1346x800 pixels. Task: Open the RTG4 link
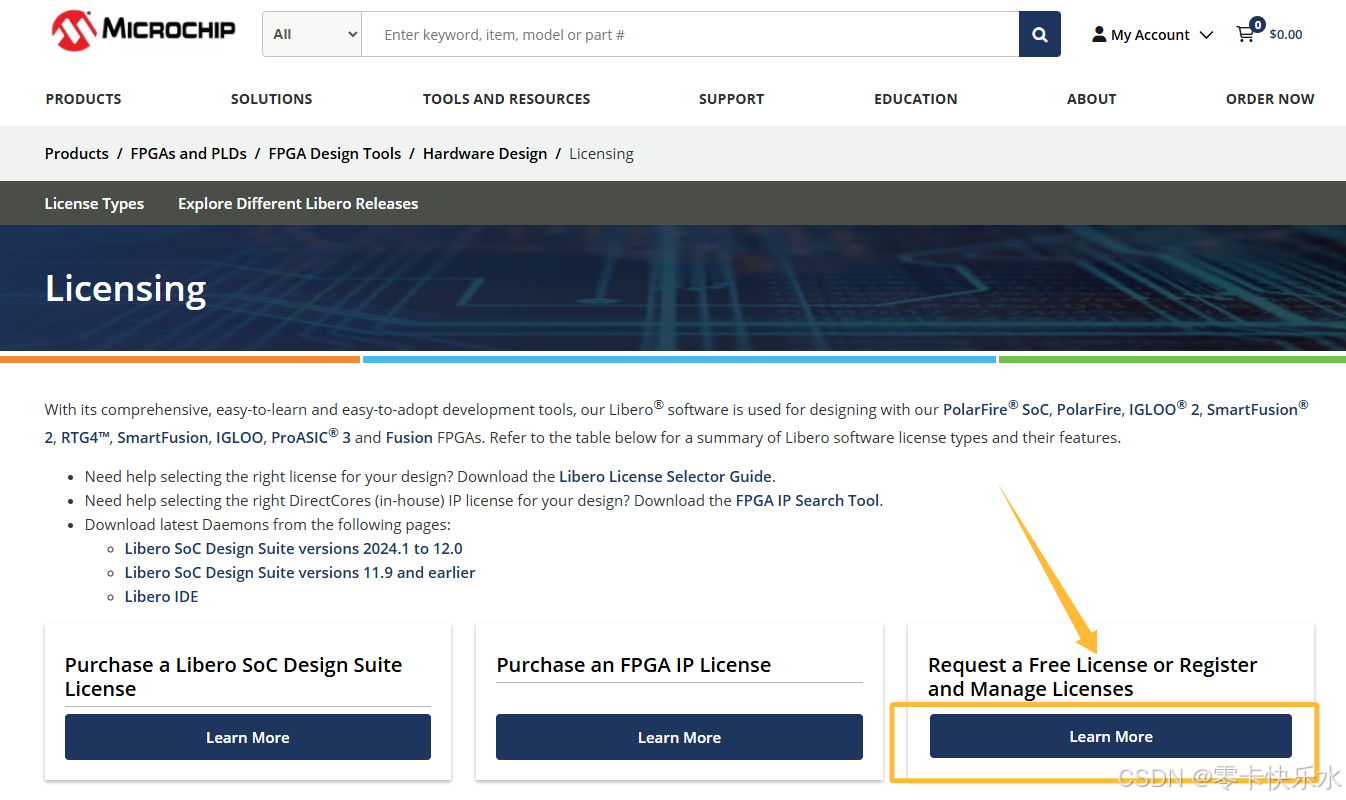click(86, 437)
